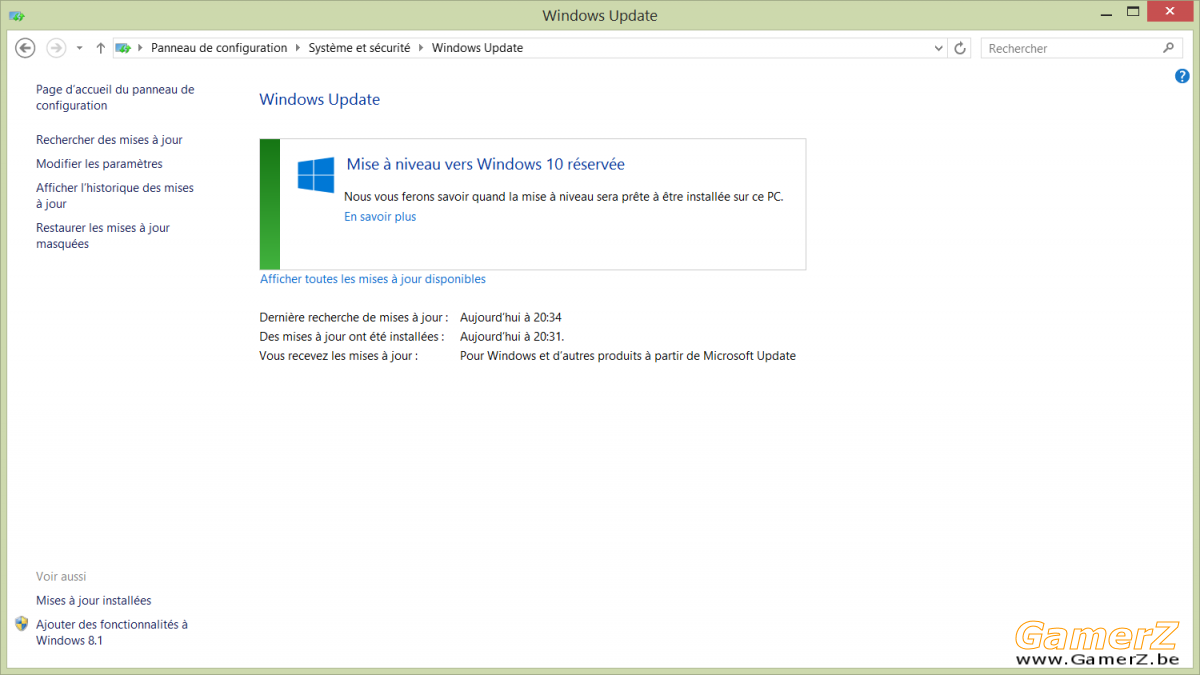Screen dimensions: 1200x675
Task: Click Rechercher des mises à jour link
Action: click(x=109, y=140)
